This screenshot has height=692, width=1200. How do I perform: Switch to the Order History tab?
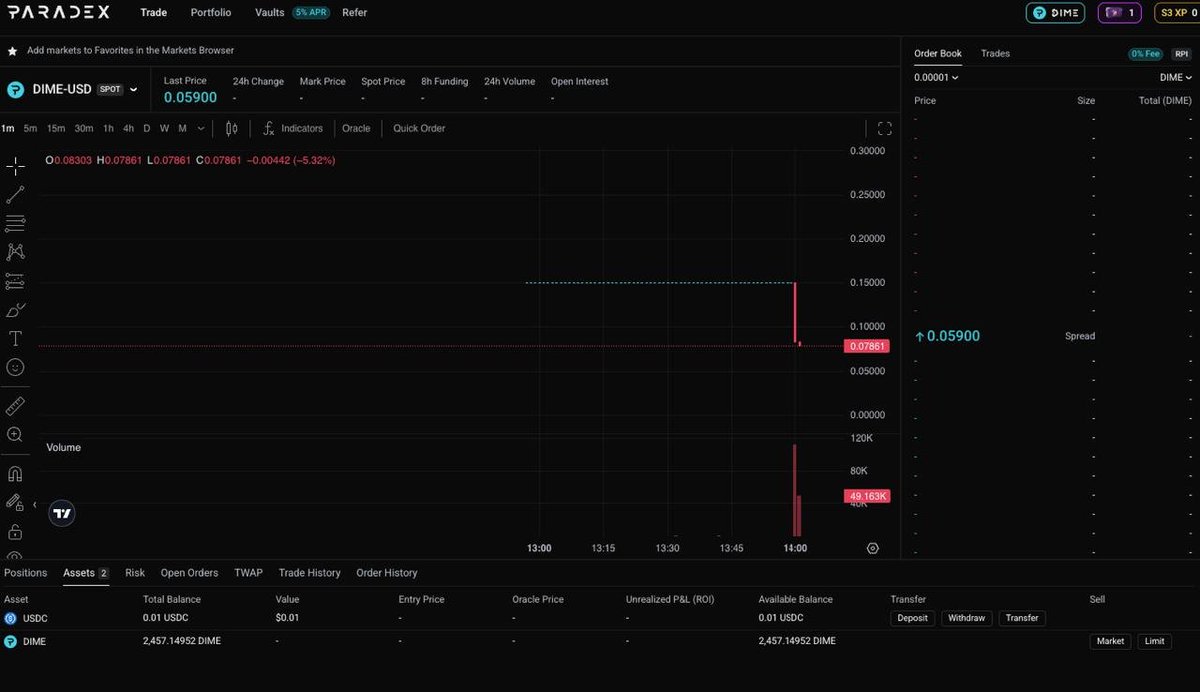386,573
